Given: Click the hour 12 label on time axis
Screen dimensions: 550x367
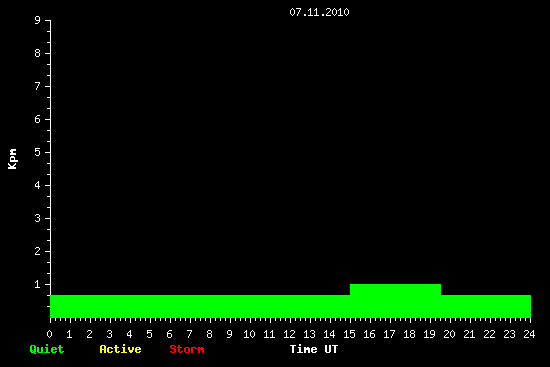Looking at the screenshot, I should point(289,334).
